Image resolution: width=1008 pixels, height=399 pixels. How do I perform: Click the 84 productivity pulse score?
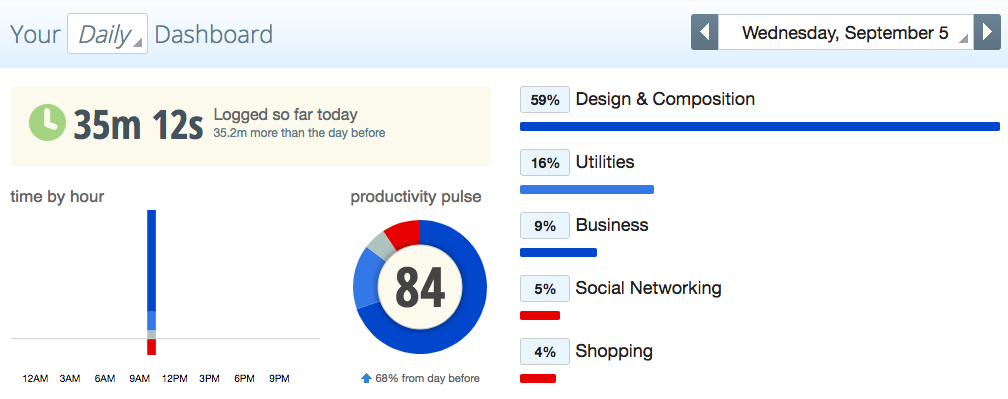(x=420, y=287)
